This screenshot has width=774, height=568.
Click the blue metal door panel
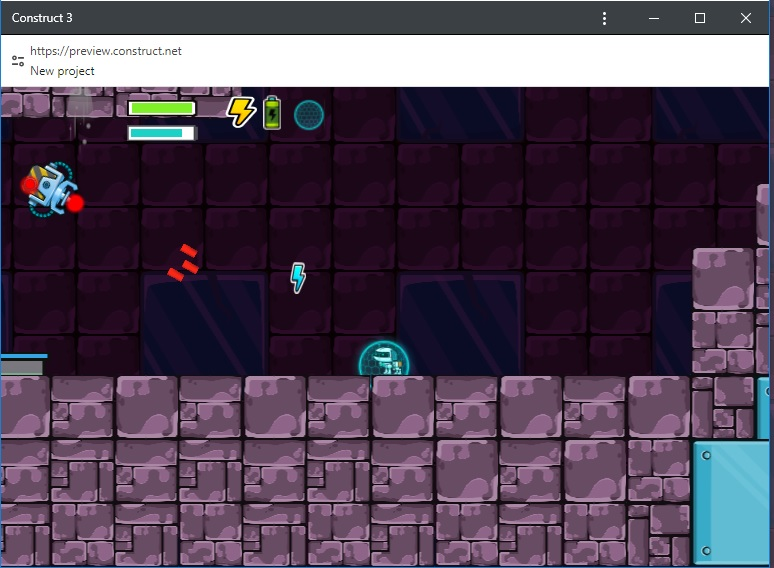tap(731, 503)
